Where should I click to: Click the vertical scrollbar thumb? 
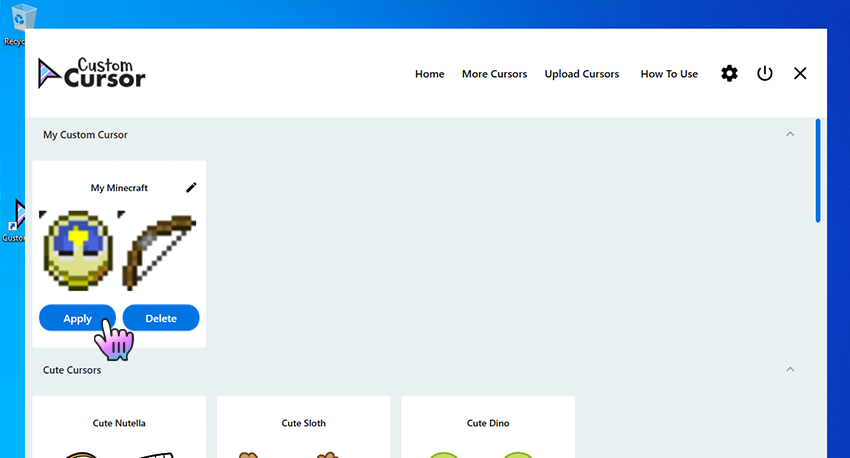coord(818,171)
